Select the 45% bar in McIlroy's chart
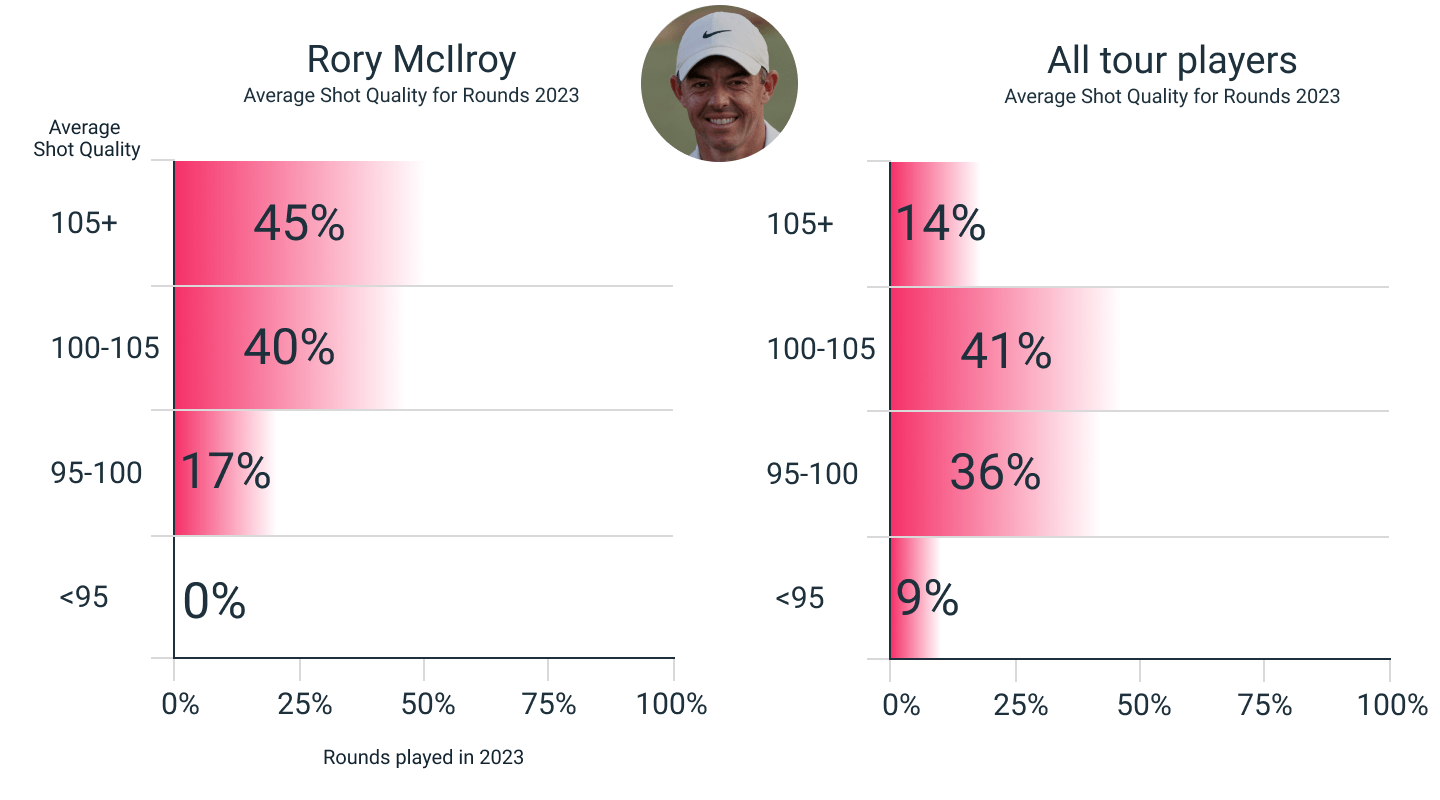The image size is (1440, 800). (x=298, y=223)
